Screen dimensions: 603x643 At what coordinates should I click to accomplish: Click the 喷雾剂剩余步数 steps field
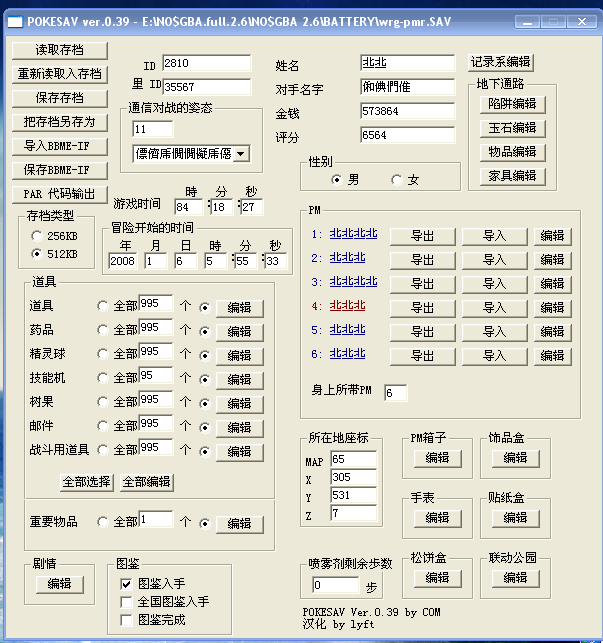[336, 585]
